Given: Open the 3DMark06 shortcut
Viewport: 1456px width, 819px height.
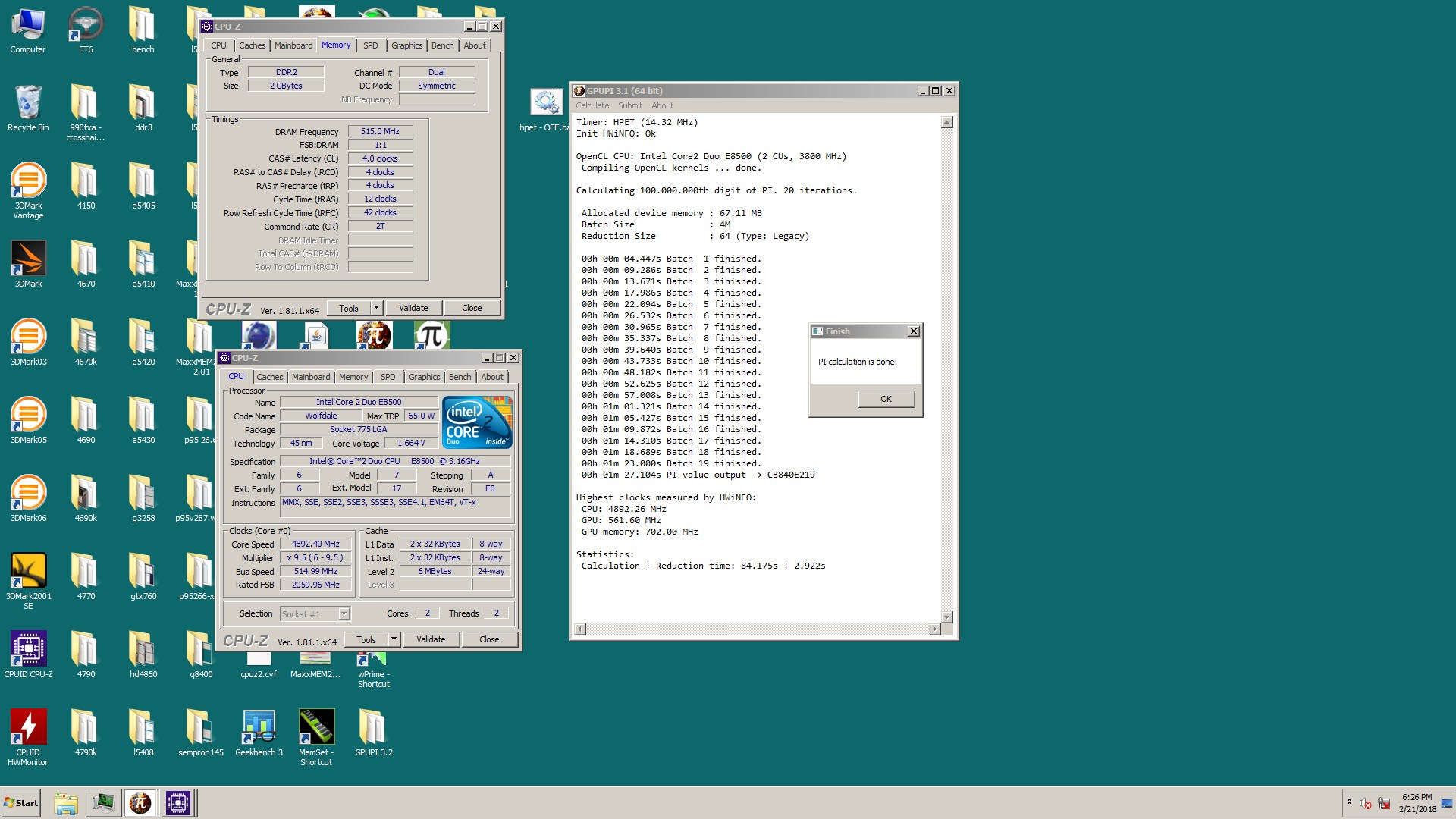Looking at the screenshot, I should pyautogui.click(x=28, y=499).
